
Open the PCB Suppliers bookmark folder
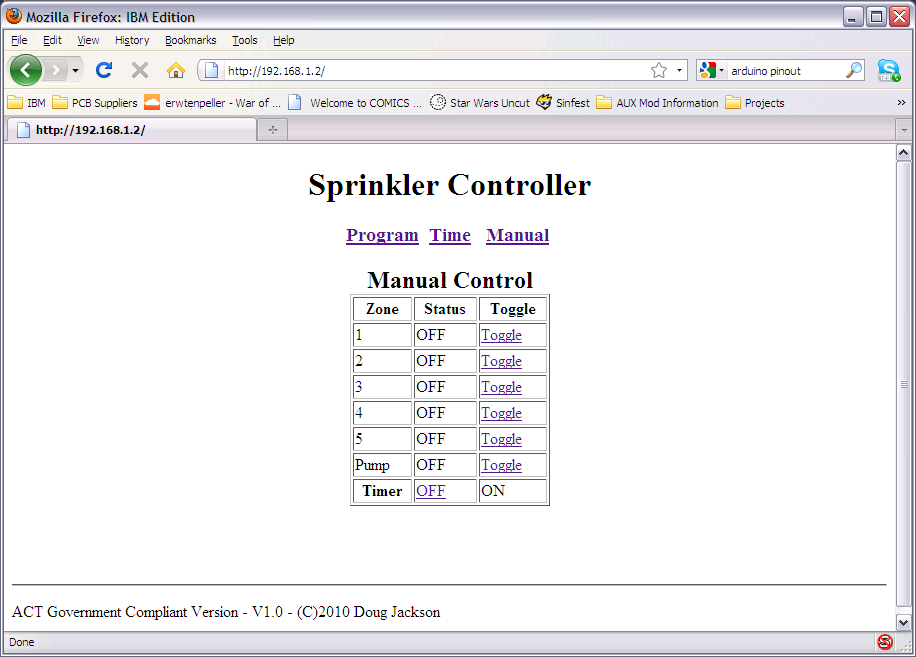(x=95, y=103)
